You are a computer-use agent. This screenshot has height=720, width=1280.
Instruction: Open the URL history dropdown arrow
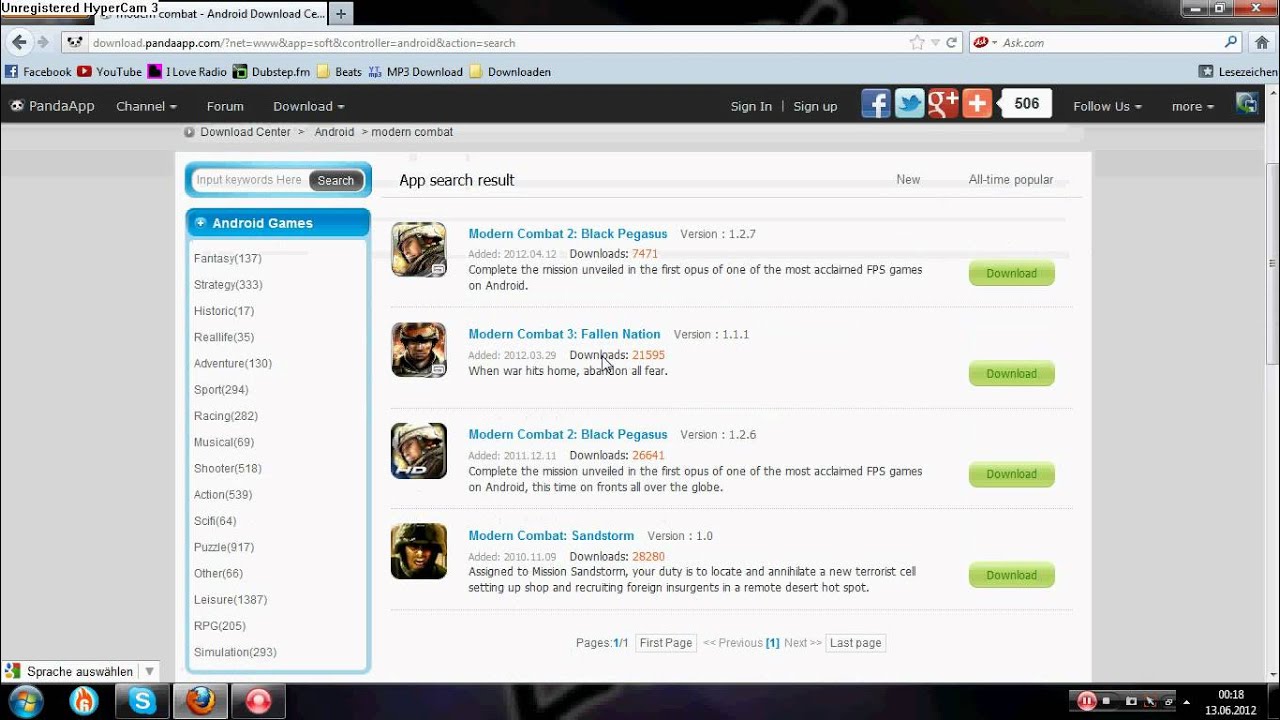click(936, 43)
